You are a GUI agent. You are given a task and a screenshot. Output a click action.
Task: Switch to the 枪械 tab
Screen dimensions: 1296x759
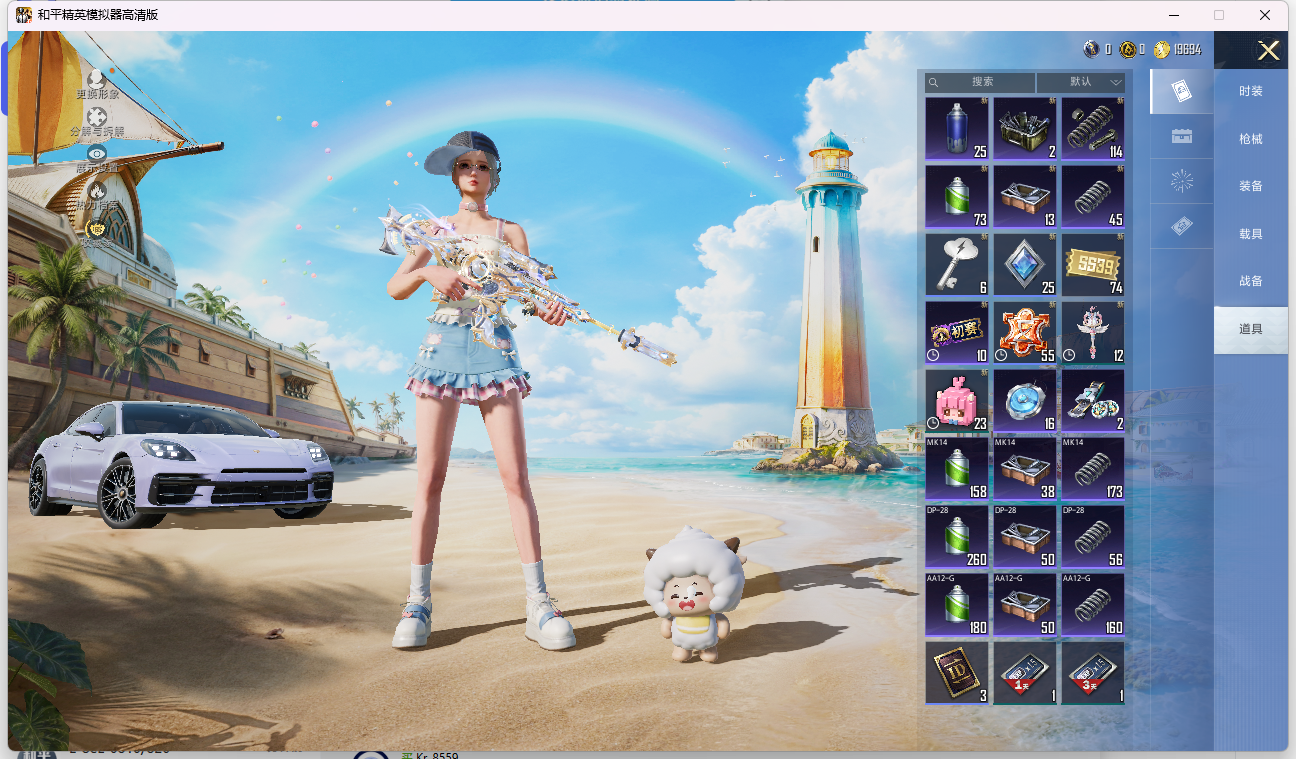pyautogui.click(x=1251, y=139)
